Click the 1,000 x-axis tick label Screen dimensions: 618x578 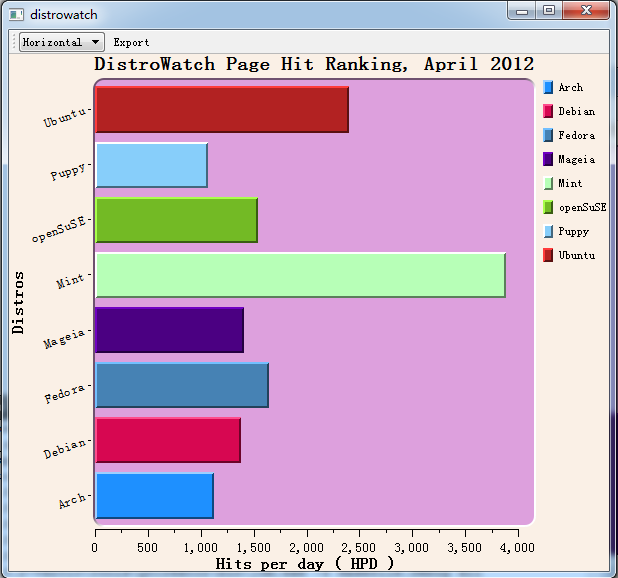[x=201, y=548]
